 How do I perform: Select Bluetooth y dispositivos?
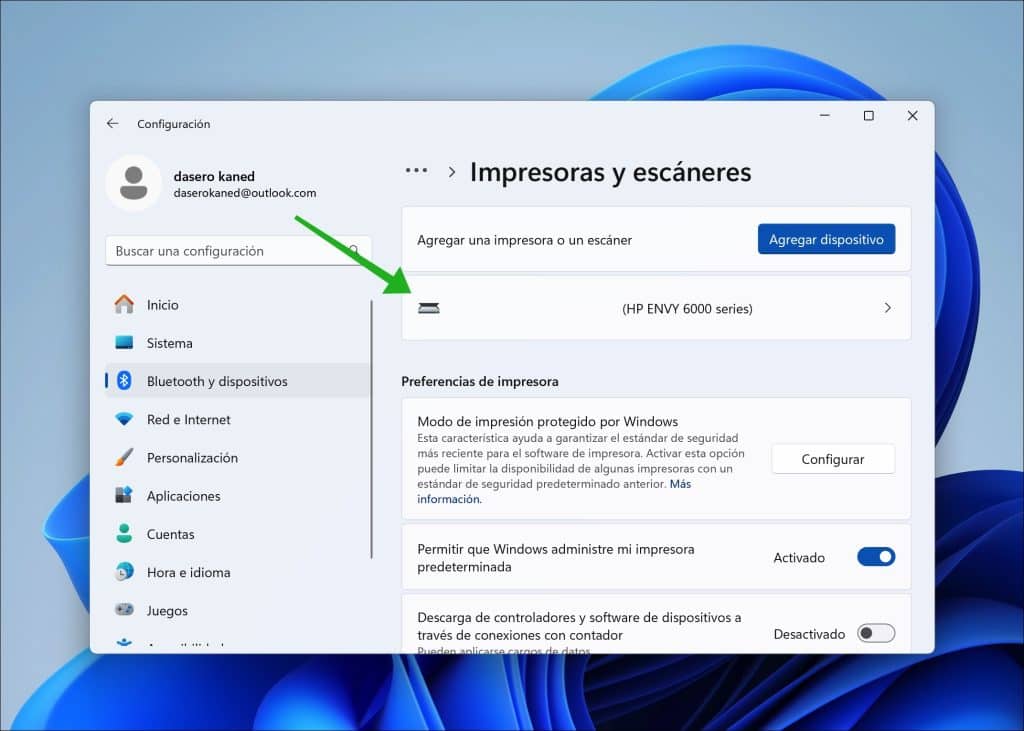point(238,380)
